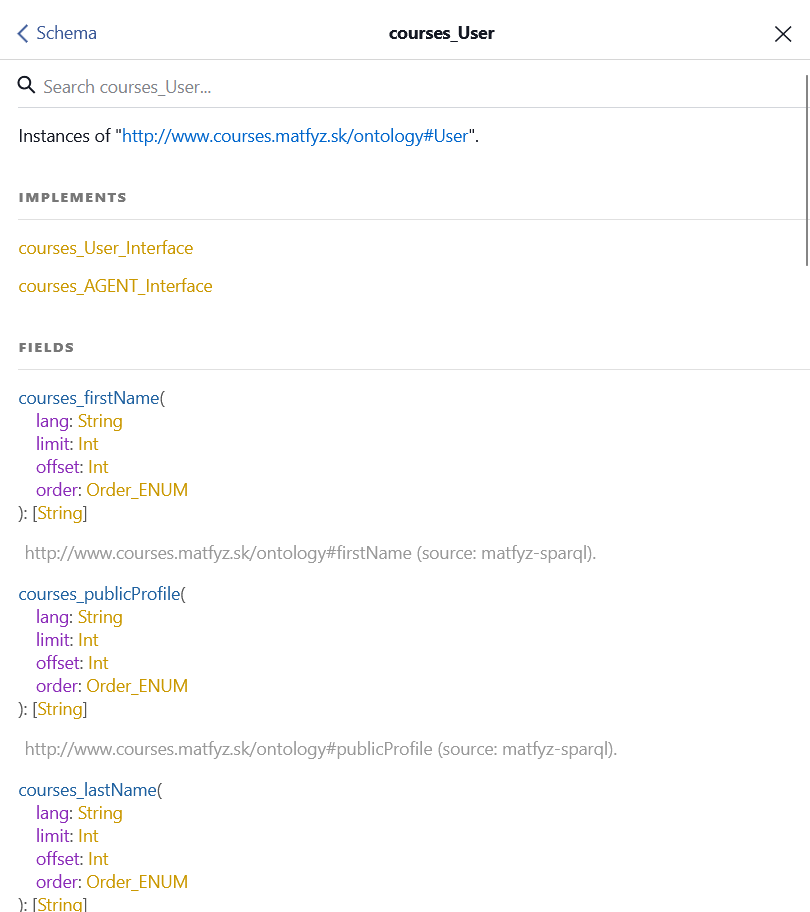Open courses_User_Interface type
Viewport: 810px width, 912px height.
(x=106, y=248)
